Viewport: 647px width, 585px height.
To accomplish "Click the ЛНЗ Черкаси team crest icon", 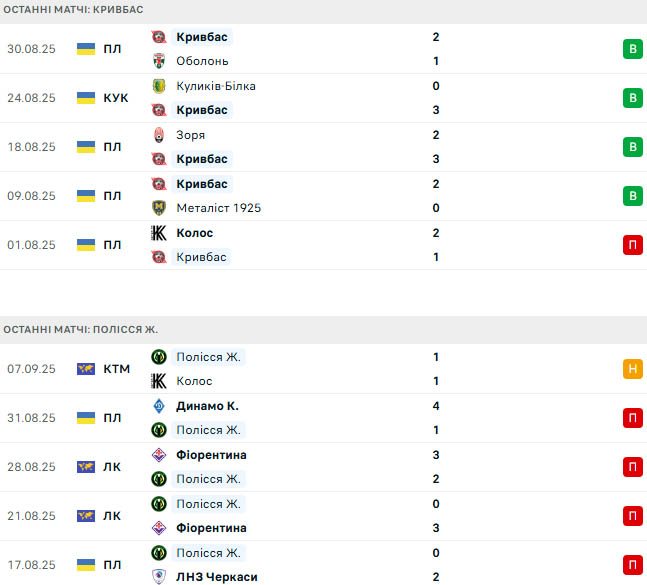I will click(158, 577).
